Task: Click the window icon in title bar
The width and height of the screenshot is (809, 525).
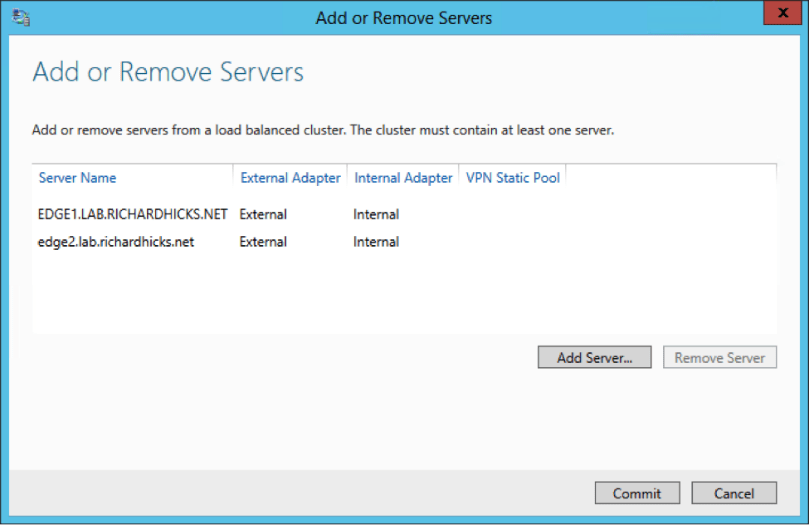Action: 20,17
